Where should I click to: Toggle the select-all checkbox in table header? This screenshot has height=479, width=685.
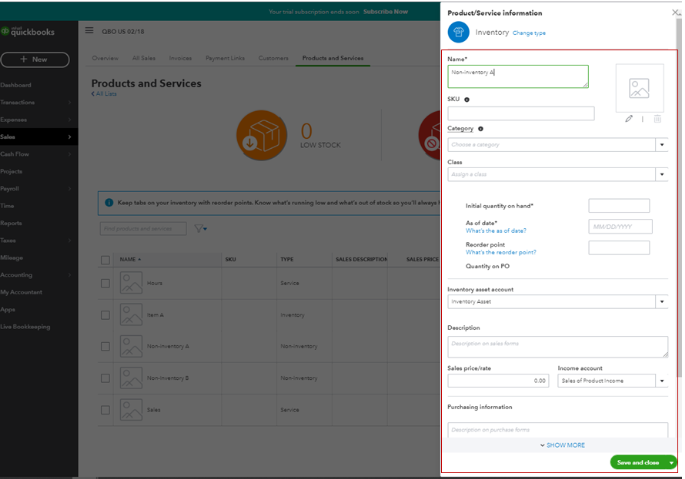(105, 260)
